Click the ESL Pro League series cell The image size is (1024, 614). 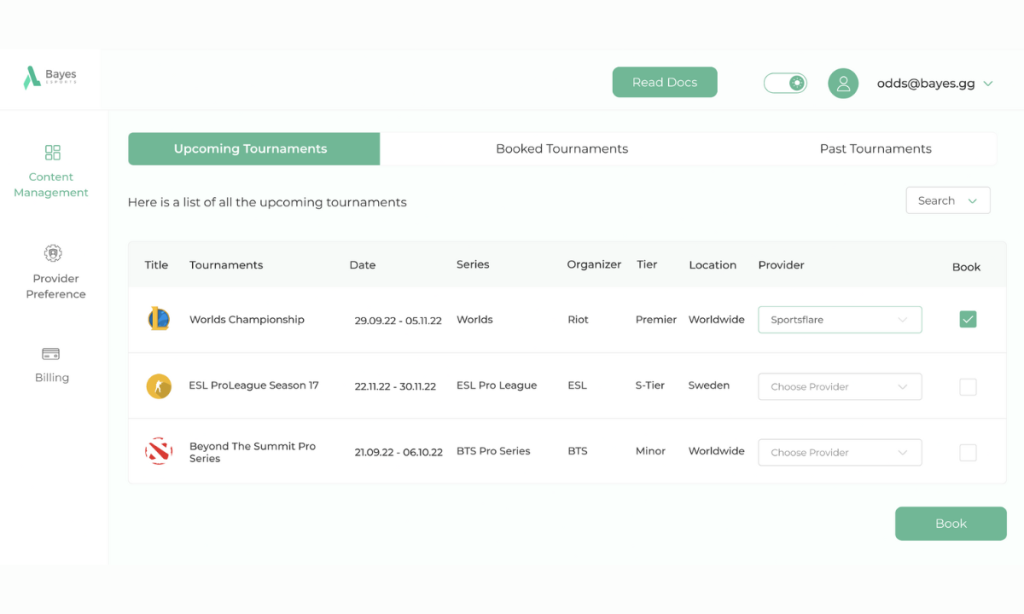(x=496, y=385)
